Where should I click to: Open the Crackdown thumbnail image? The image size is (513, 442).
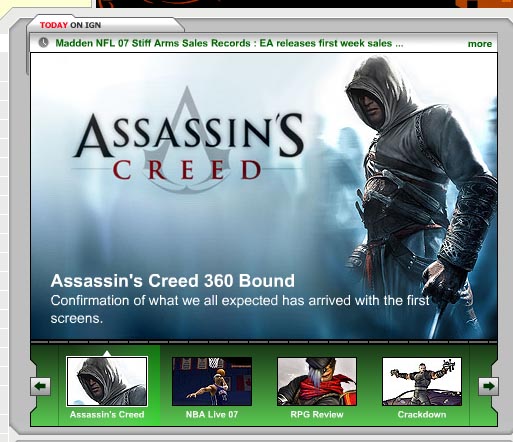click(x=422, y=381)
